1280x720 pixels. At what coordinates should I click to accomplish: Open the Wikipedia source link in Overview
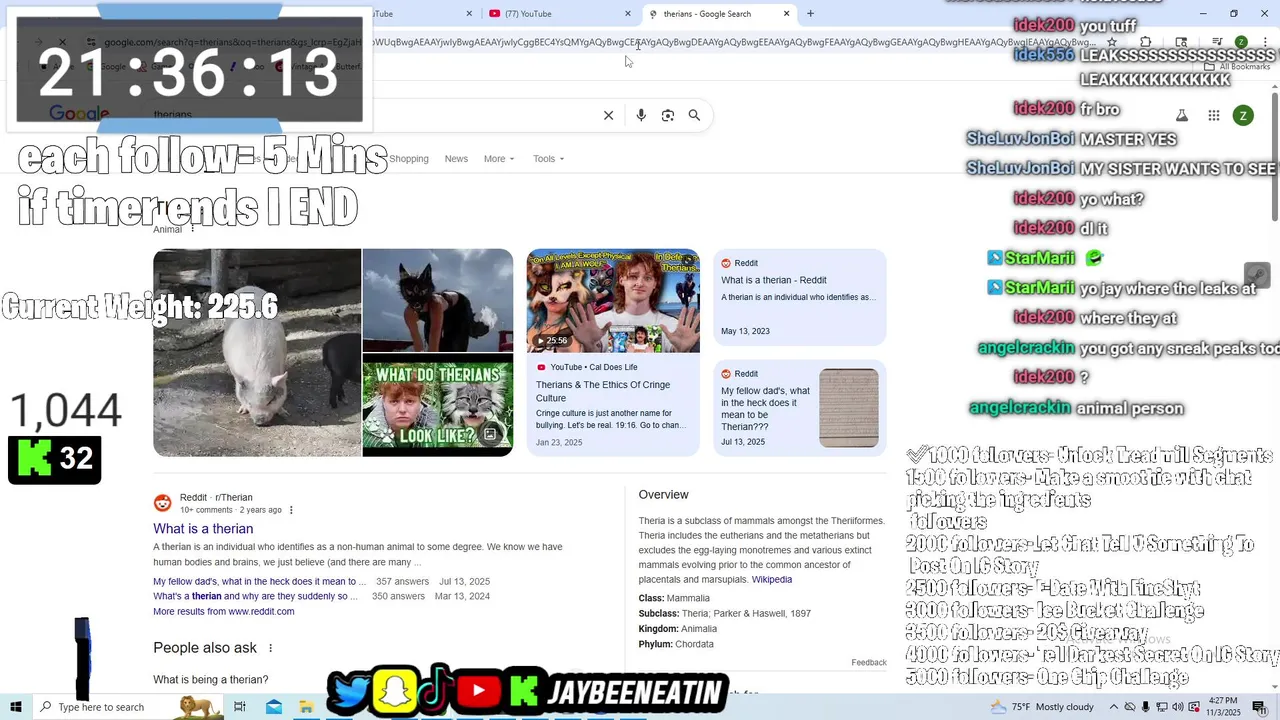(x=772, y=580)
